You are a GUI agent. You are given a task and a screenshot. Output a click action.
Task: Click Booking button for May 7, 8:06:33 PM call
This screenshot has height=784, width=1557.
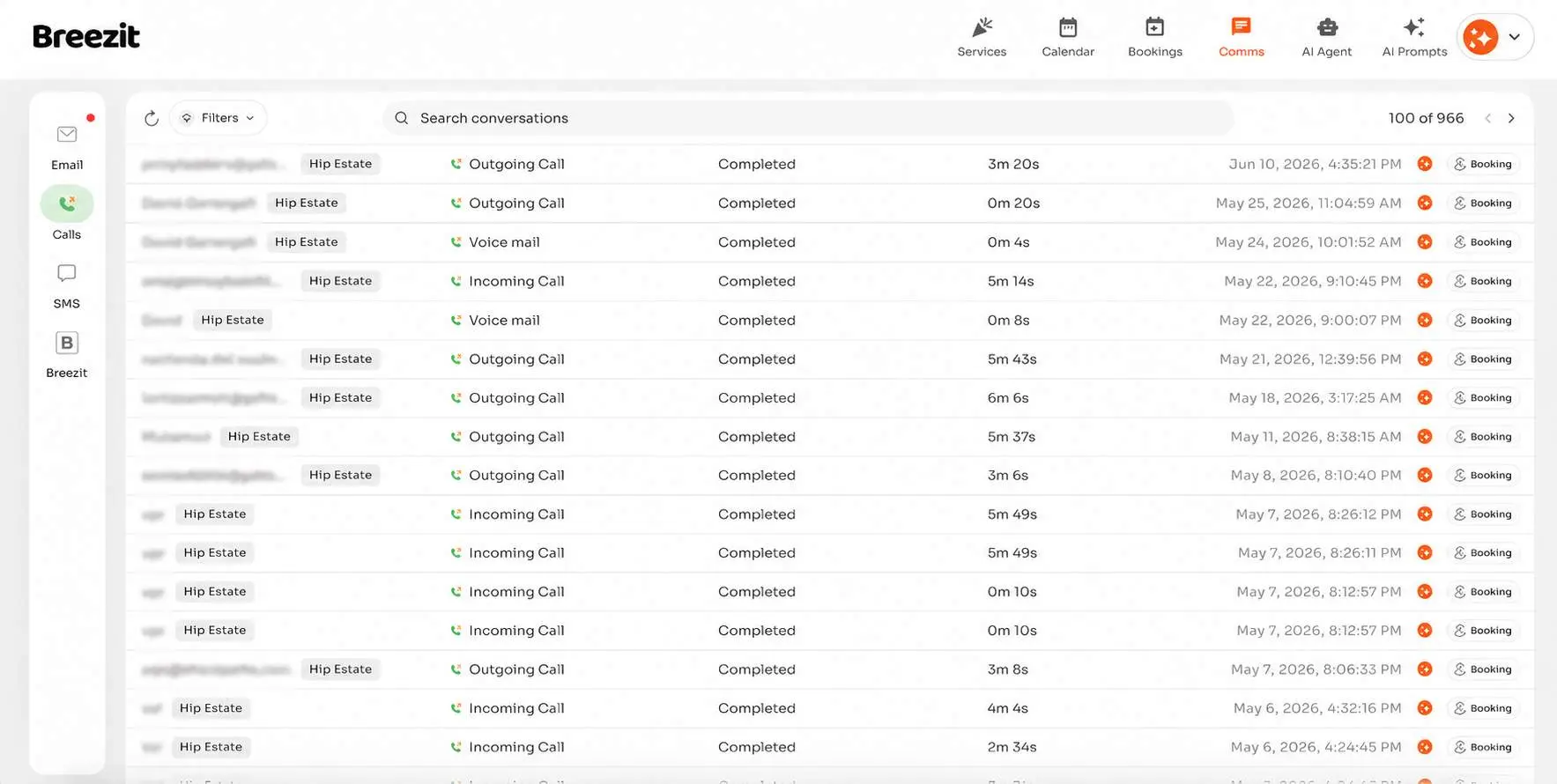[x=1483, y=669]
